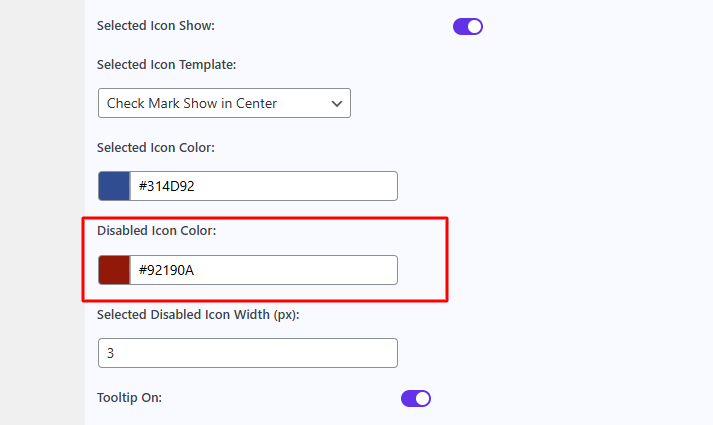
Task: Focus the Selected Disabled Icon Width field
Action: point(248,353)
